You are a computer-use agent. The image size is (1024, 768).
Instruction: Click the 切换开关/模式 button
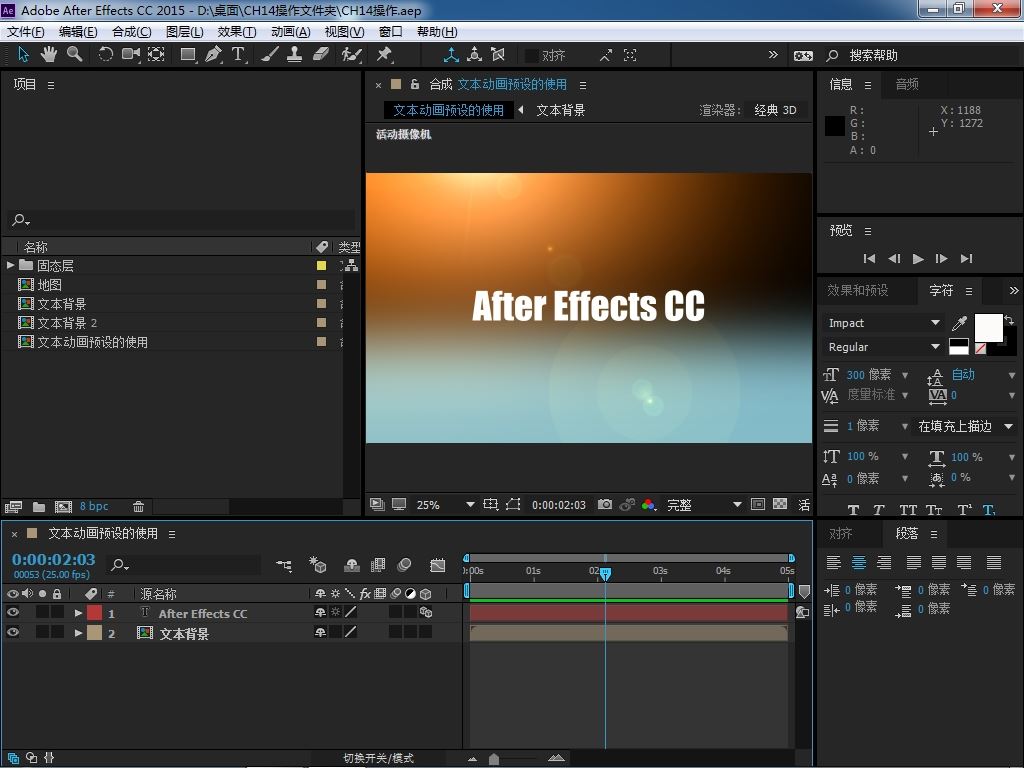point(379,758)
